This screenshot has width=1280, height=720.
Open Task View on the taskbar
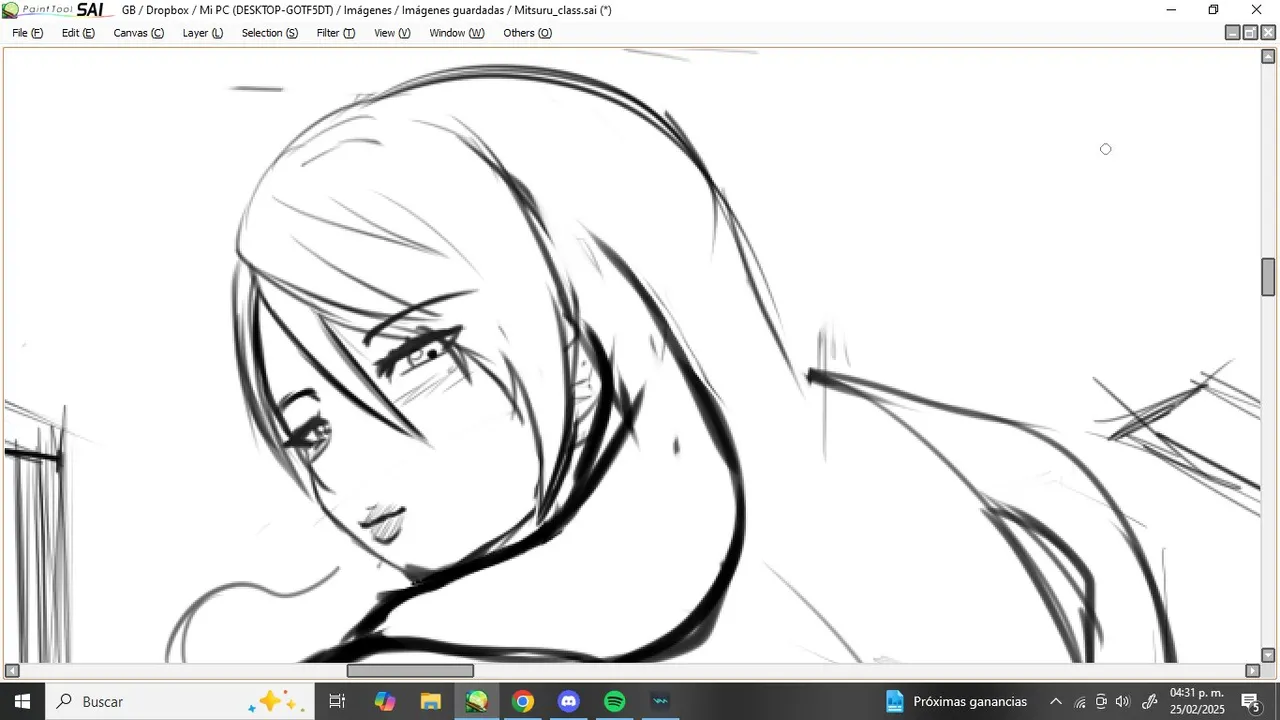[338, 701]
